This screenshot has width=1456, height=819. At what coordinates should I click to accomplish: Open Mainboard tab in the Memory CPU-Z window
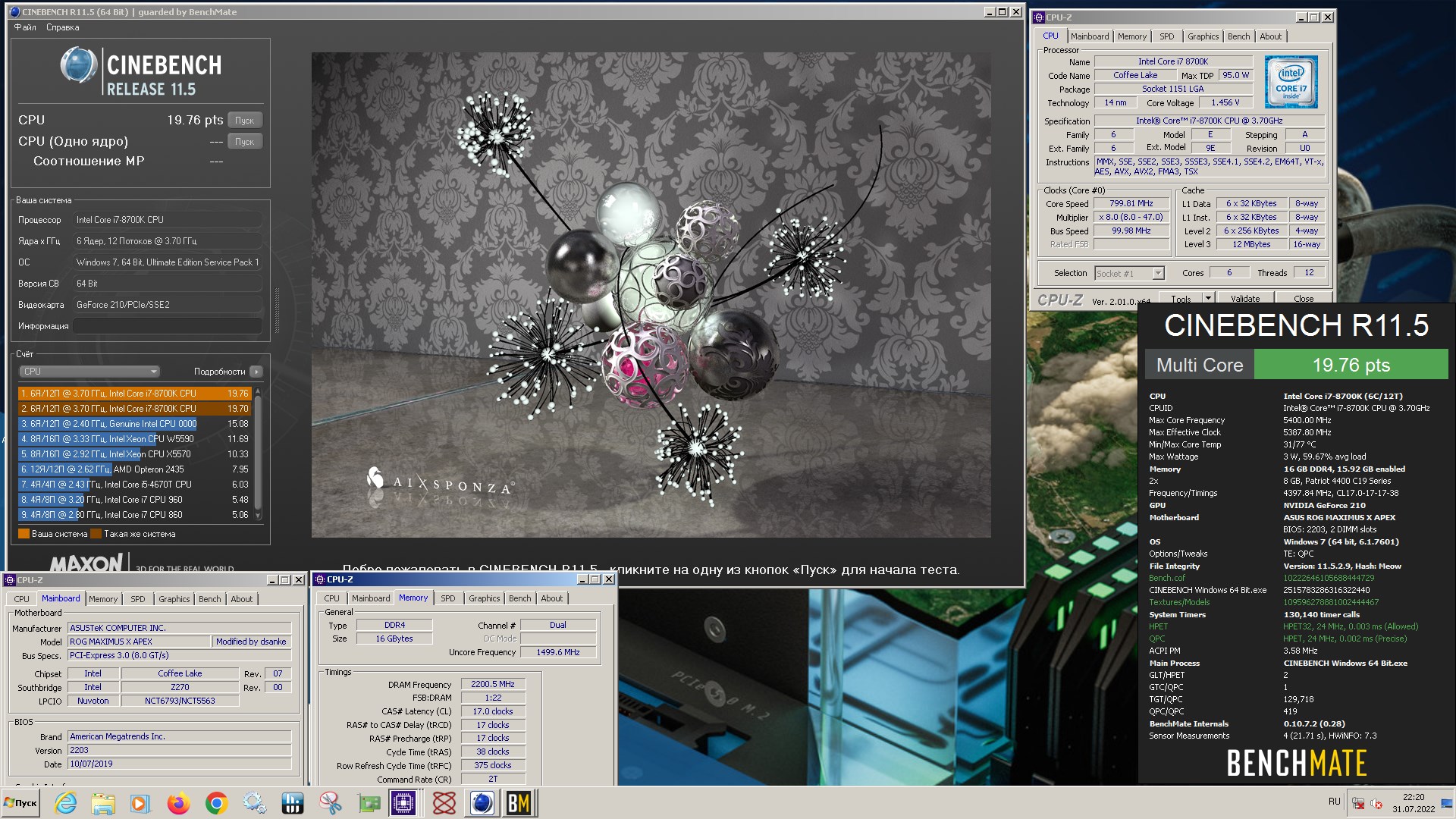coord(371,598)
